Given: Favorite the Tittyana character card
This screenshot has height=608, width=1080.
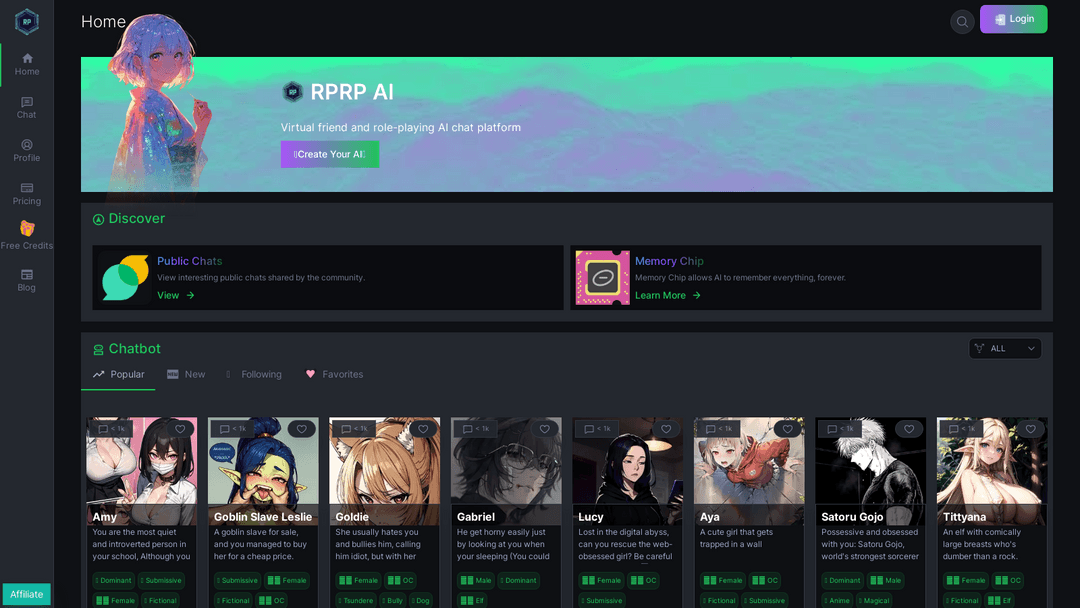Looking at the screenshot, I should [1031, 428].
